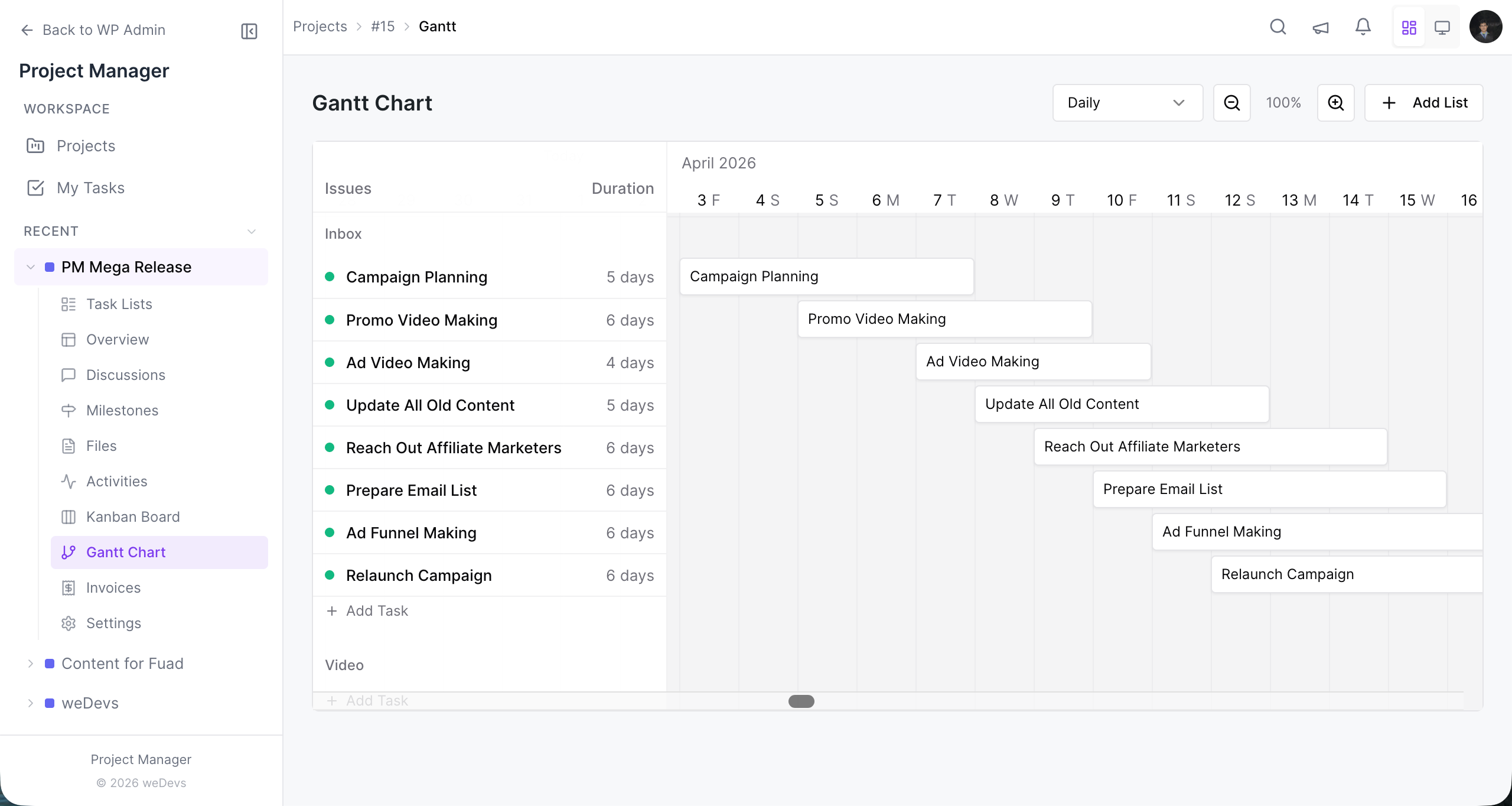Open My Tasks from sidebar
The height and width of the screenshot is (806, 1512).
click(x=91, y=187)
